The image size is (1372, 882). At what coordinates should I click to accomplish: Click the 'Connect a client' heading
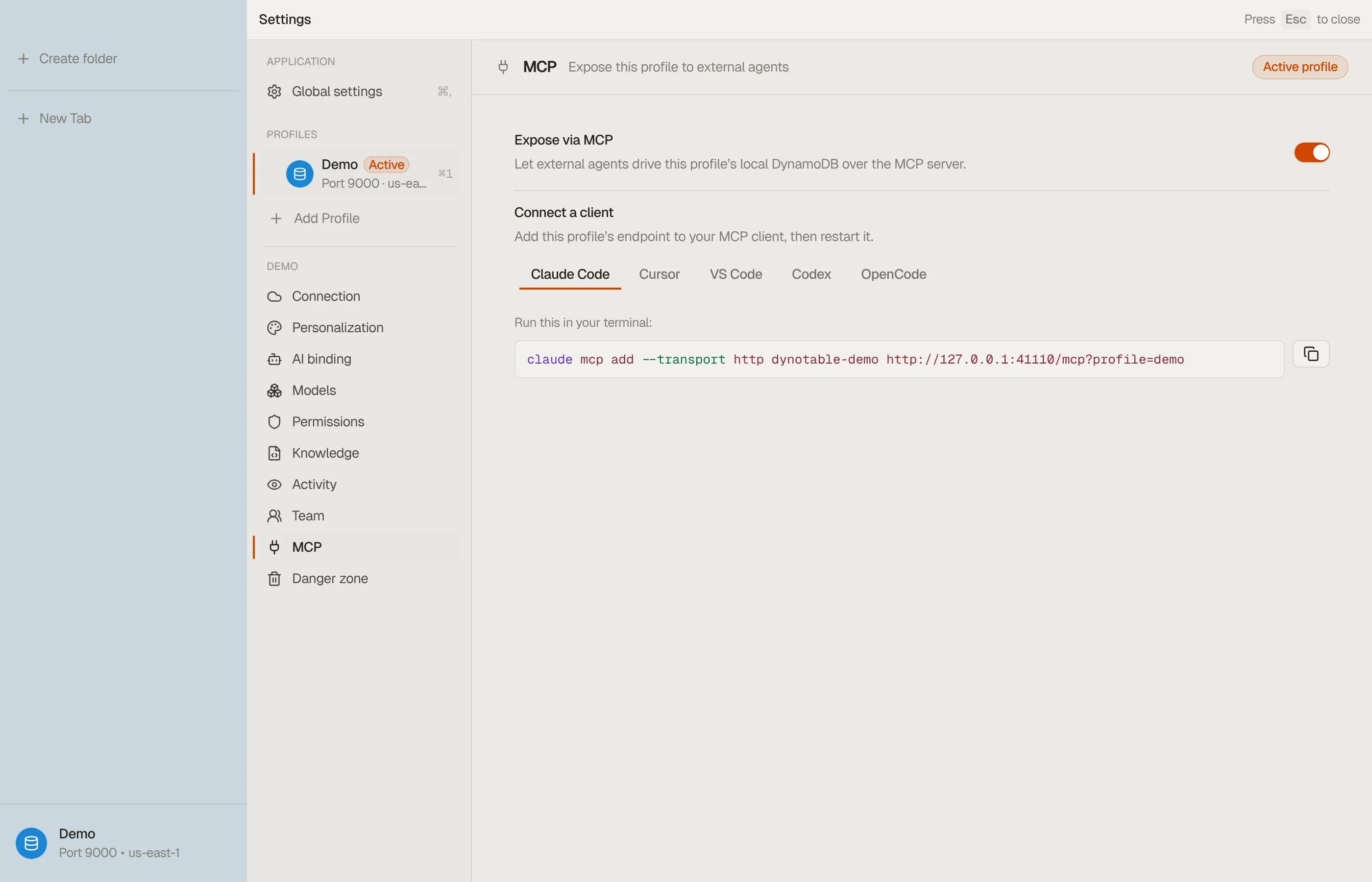[563, 213]
